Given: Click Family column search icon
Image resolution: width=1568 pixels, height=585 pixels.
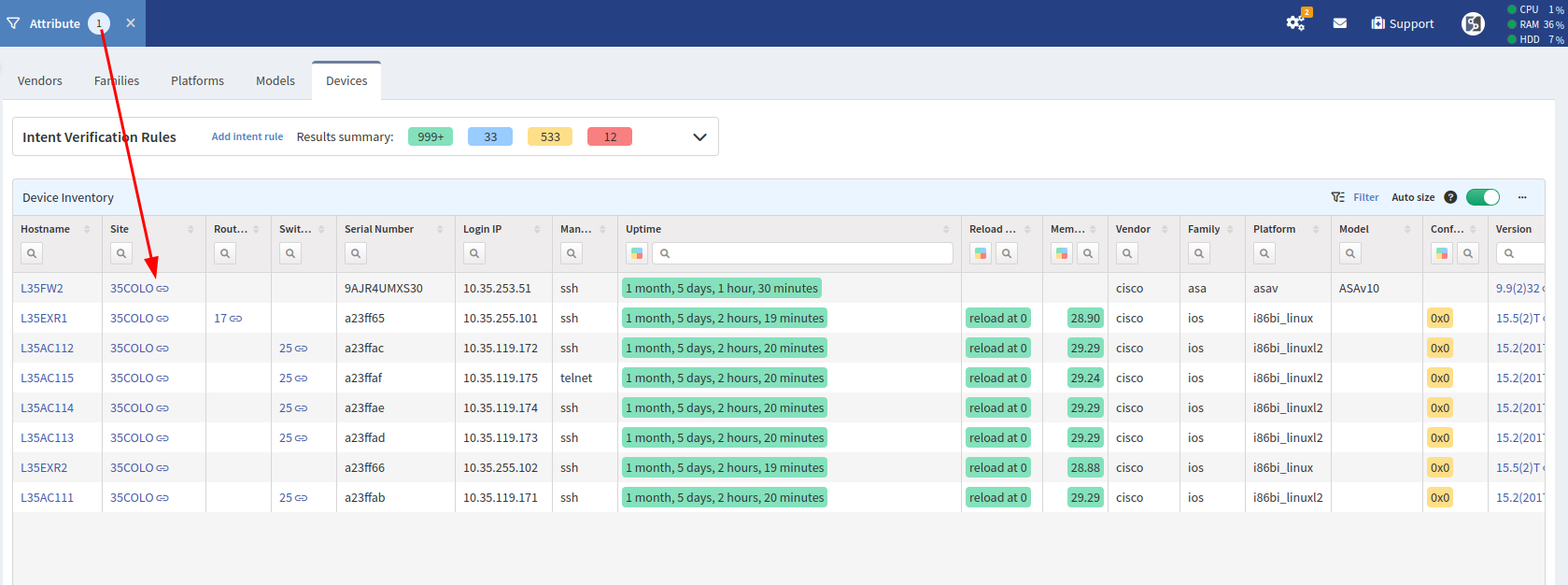Looking at the screenshot, I should click(x=1199, y=253).
